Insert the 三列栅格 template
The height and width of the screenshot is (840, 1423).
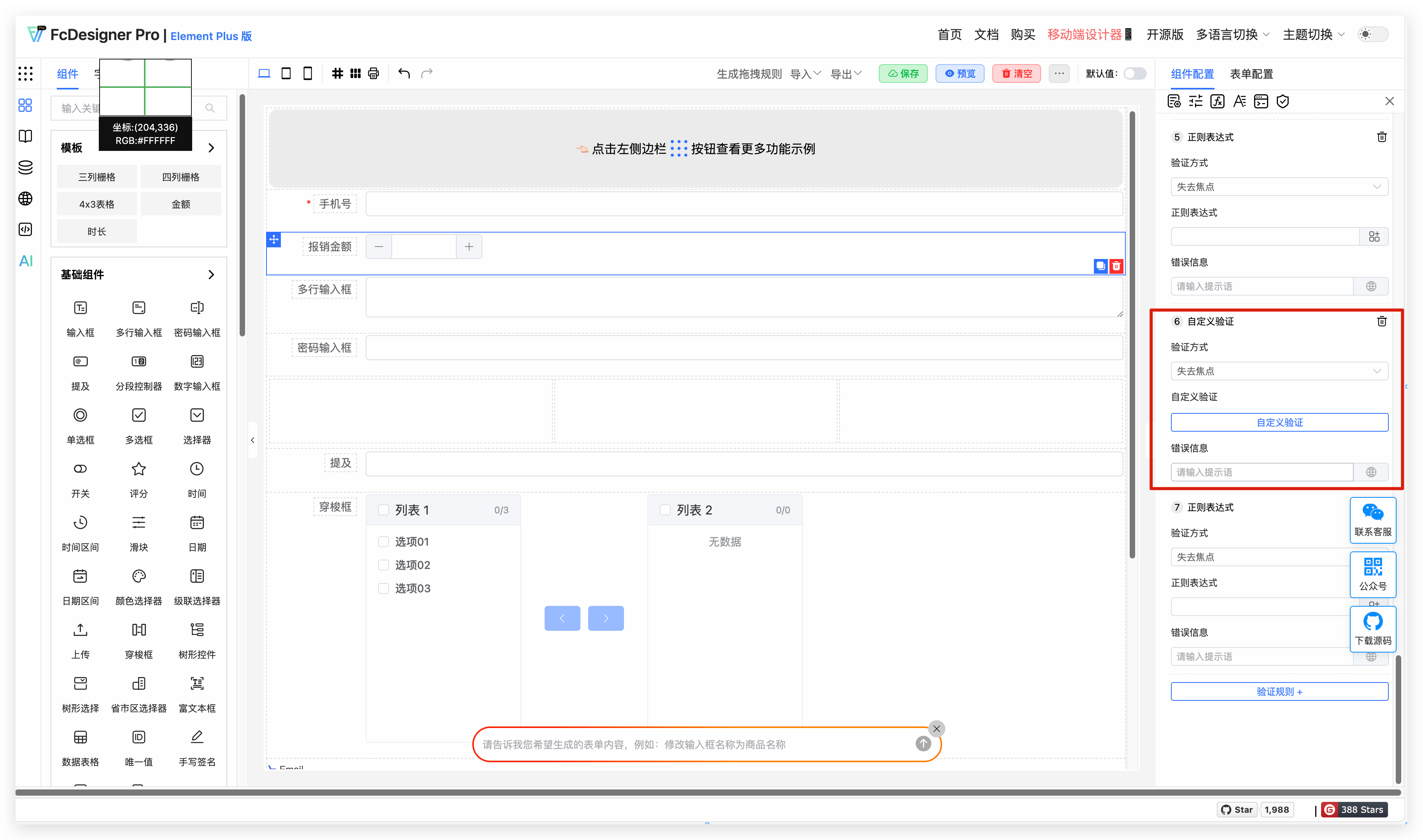[x=97, y=177]
